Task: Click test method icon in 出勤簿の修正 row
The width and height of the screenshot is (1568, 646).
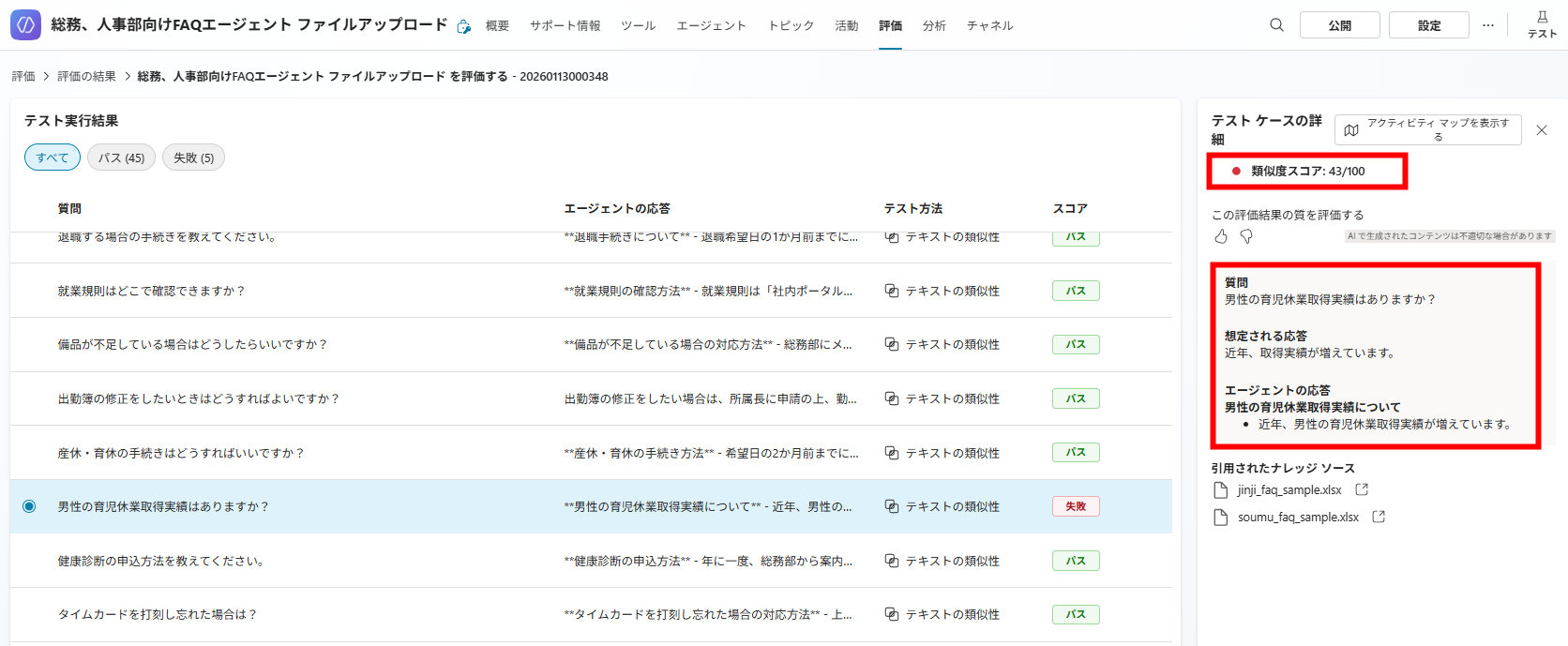Action: [x=892, y=398]
